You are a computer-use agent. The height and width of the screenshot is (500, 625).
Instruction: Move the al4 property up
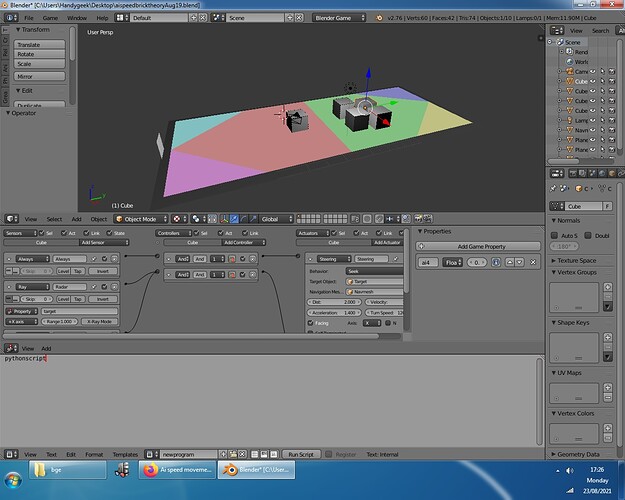510,262
